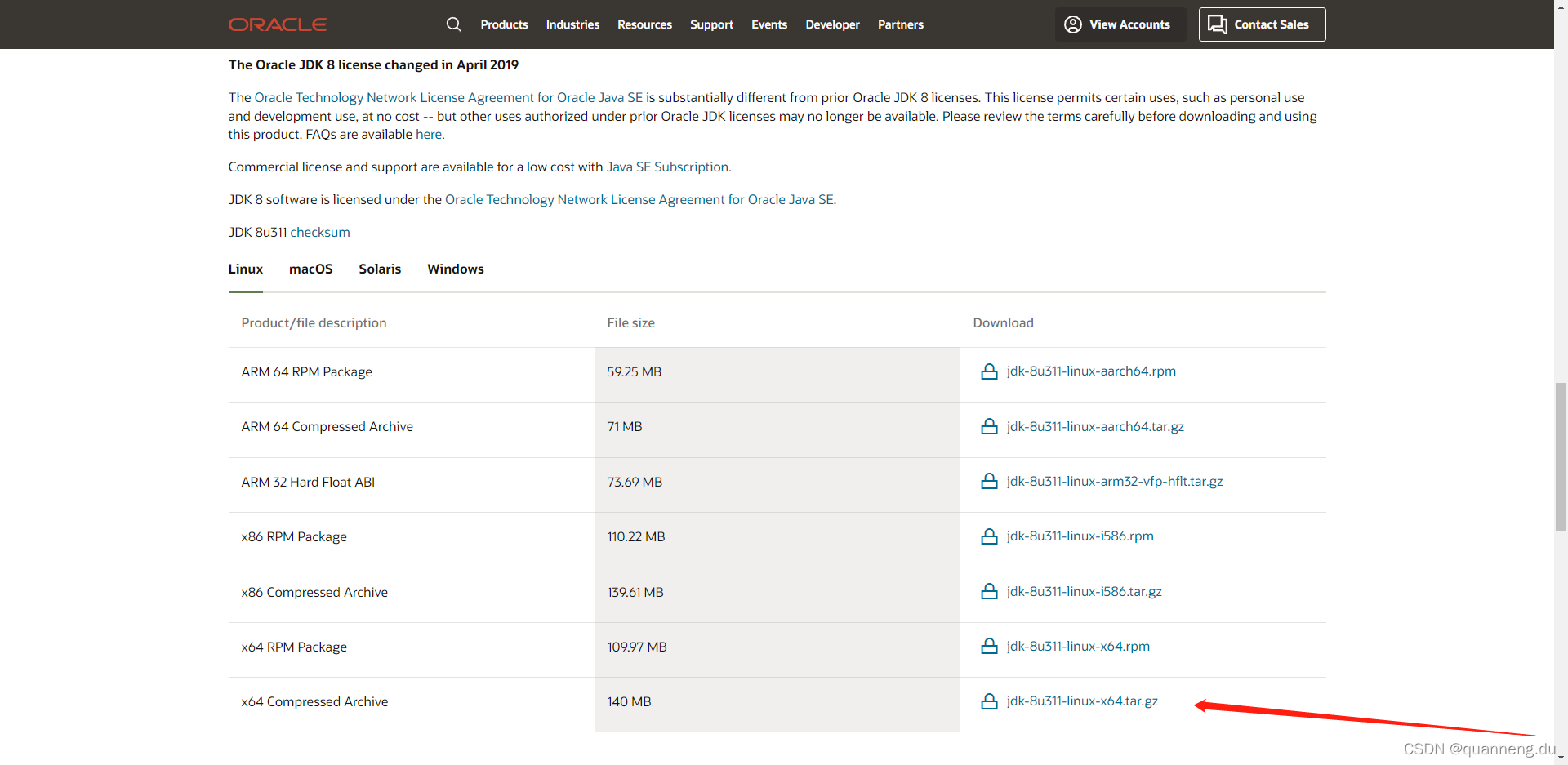Open the Partners menu
This screenshot has height=765, width=1568.
(901, 24)
